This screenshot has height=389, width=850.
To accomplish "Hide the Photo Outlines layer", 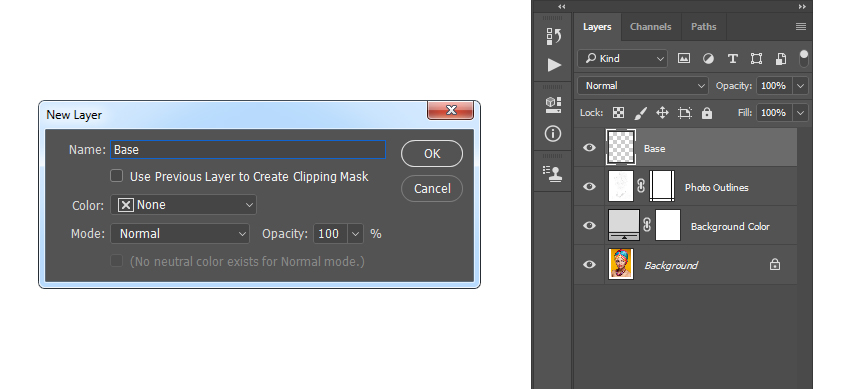I will coord(589,187).
